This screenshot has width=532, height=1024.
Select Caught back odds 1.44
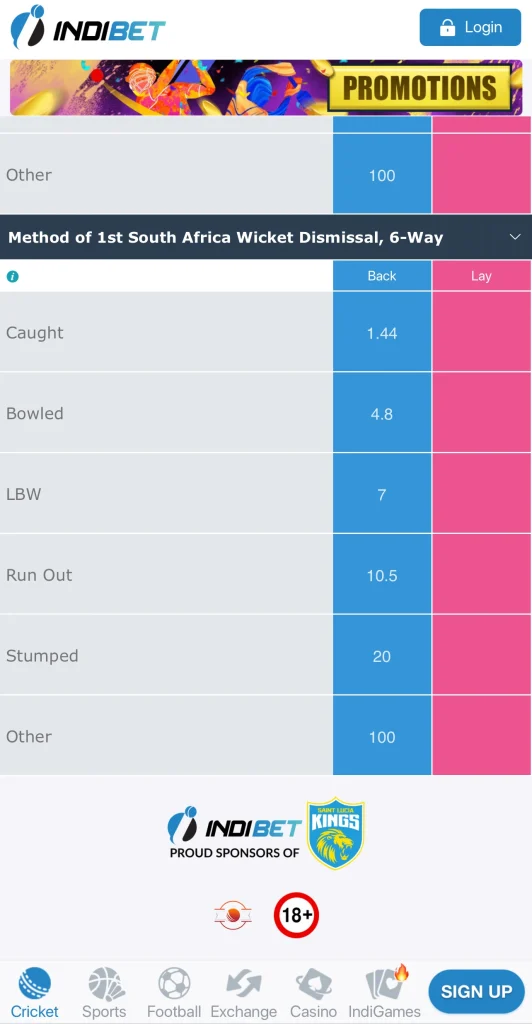pos(382,332)
